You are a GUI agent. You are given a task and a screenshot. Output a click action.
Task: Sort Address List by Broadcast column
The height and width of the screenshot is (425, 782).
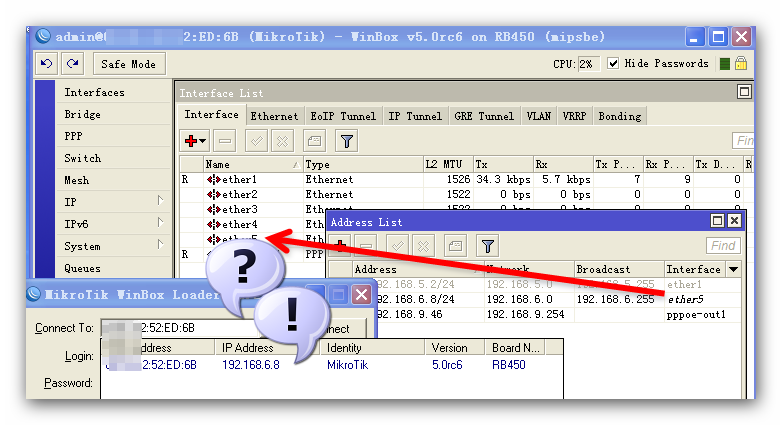619,269
